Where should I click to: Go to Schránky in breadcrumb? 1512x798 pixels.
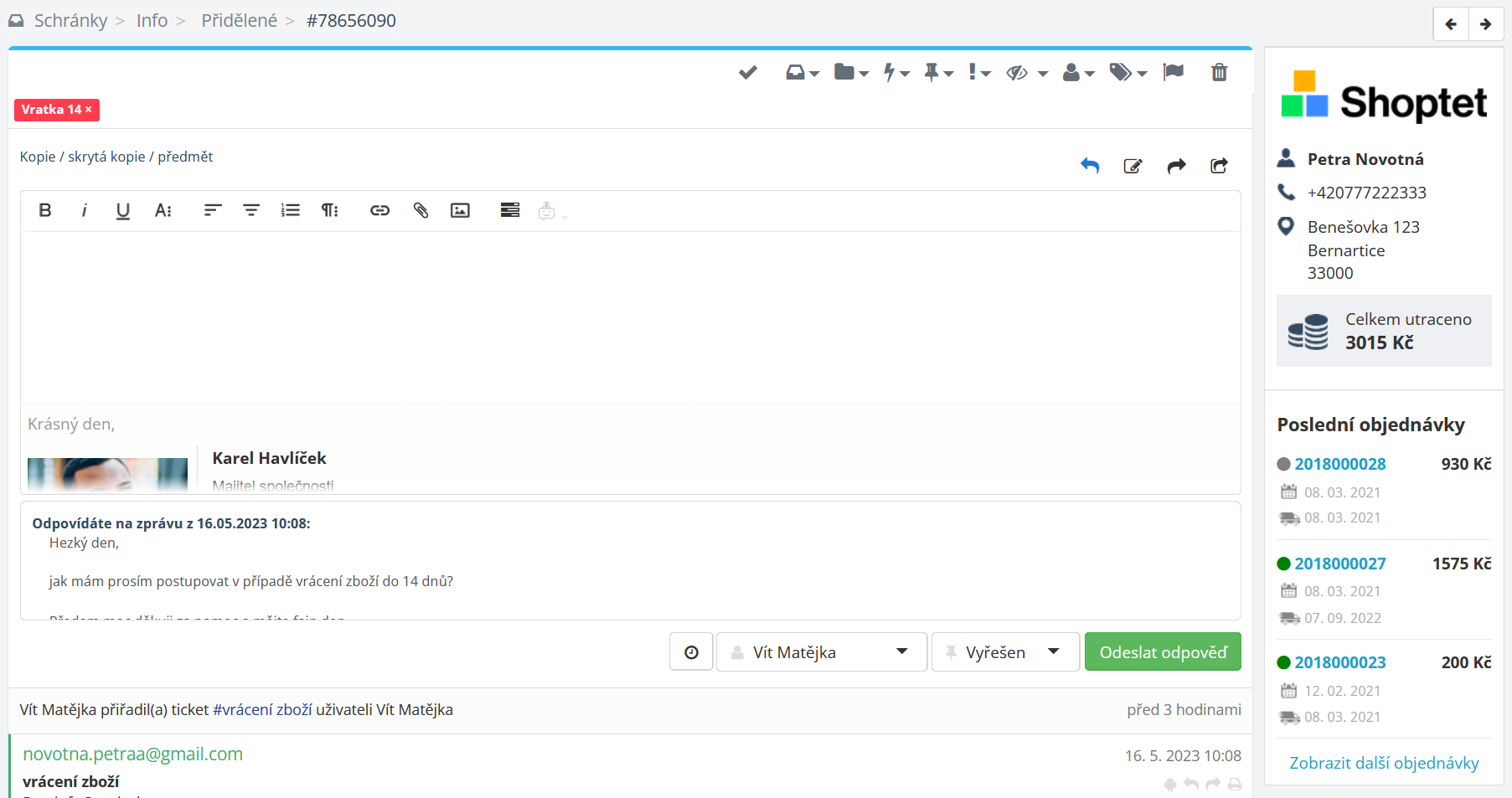[x=70, y=21]
